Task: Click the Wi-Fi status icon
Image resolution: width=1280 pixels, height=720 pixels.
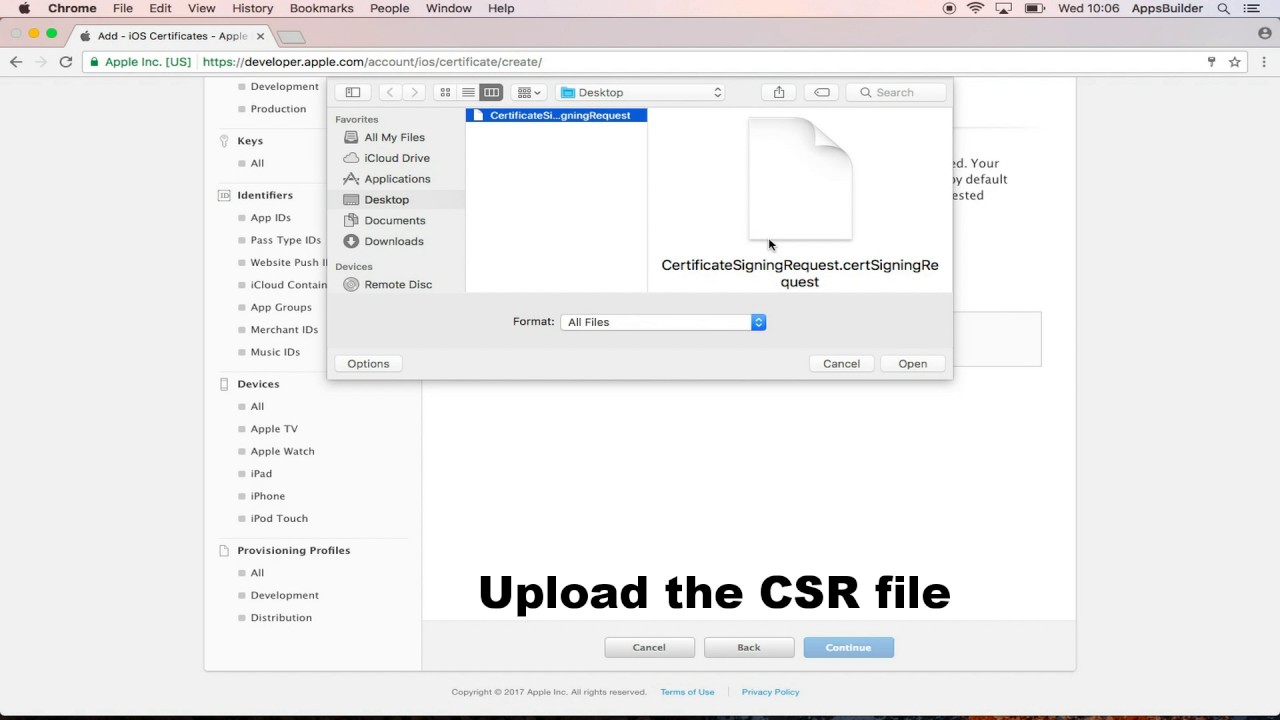Action: (x=976, y=8)
